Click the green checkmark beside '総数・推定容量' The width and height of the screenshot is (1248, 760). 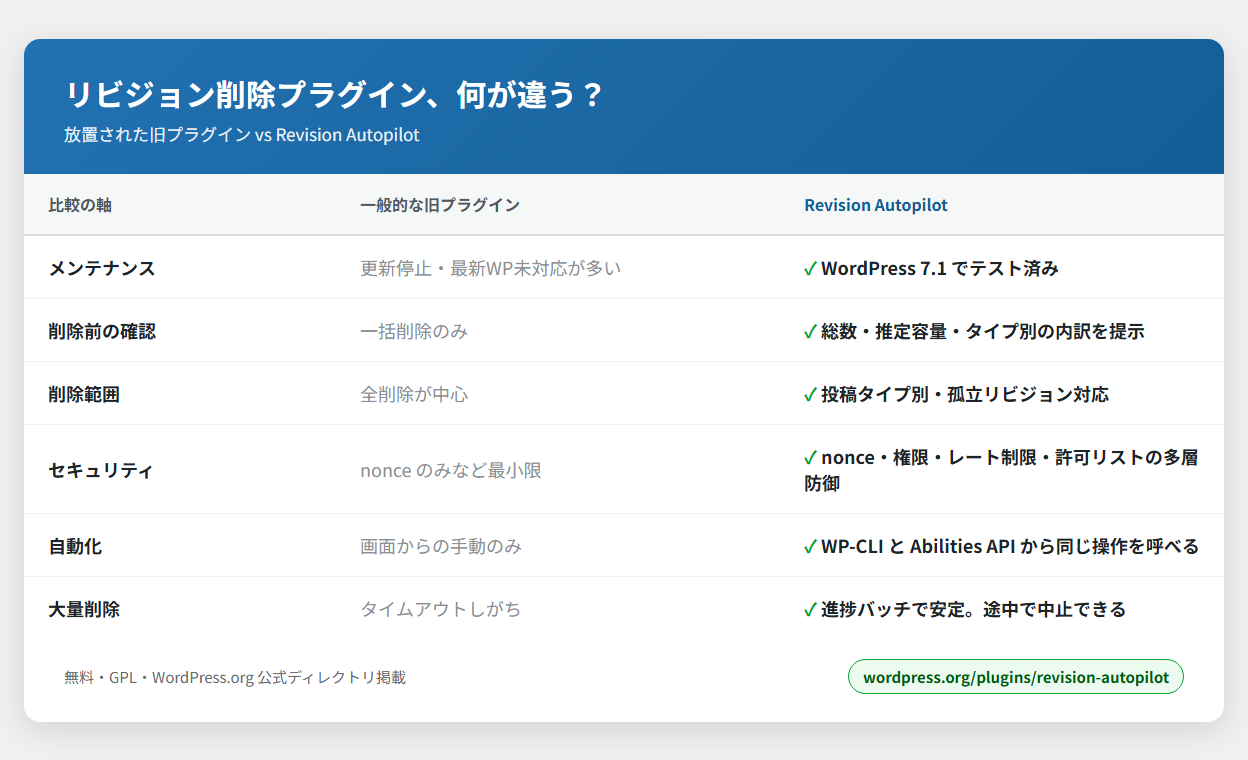coord(811,332)
